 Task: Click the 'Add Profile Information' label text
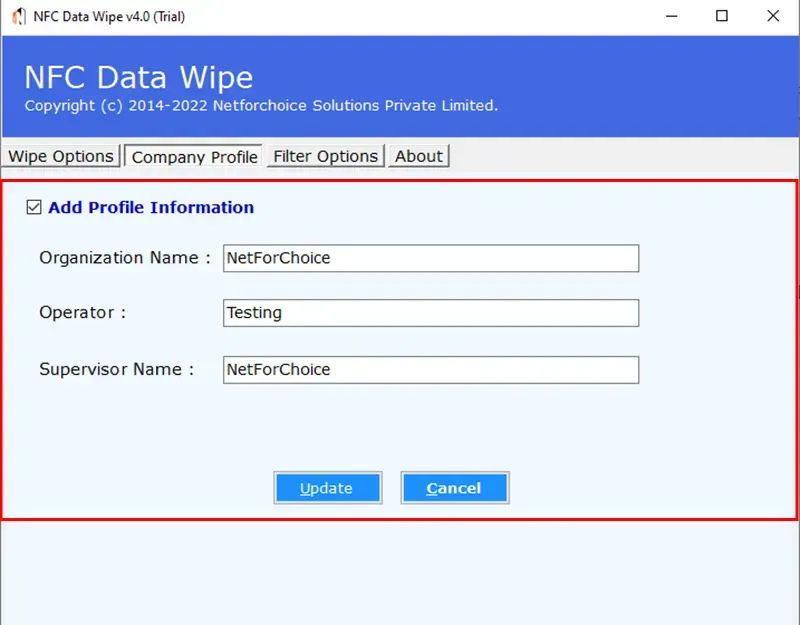click(x=151, y=208)
